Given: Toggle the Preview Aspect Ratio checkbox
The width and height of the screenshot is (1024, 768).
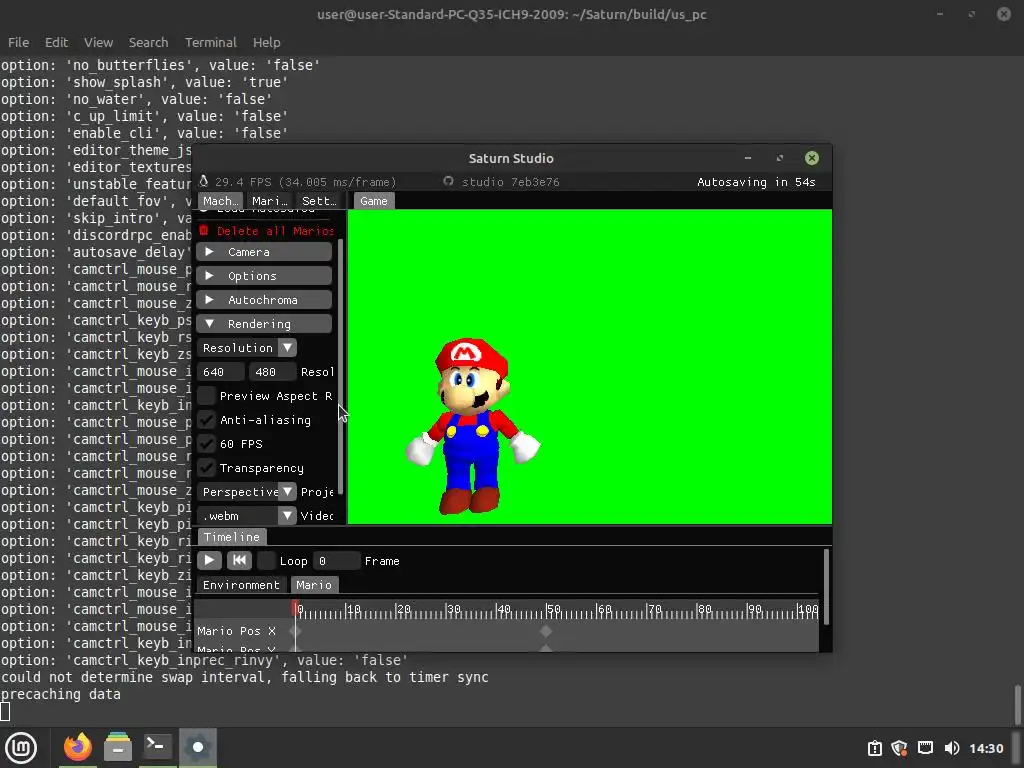Looking at the screenshot, I should click(x=206, y=396).
